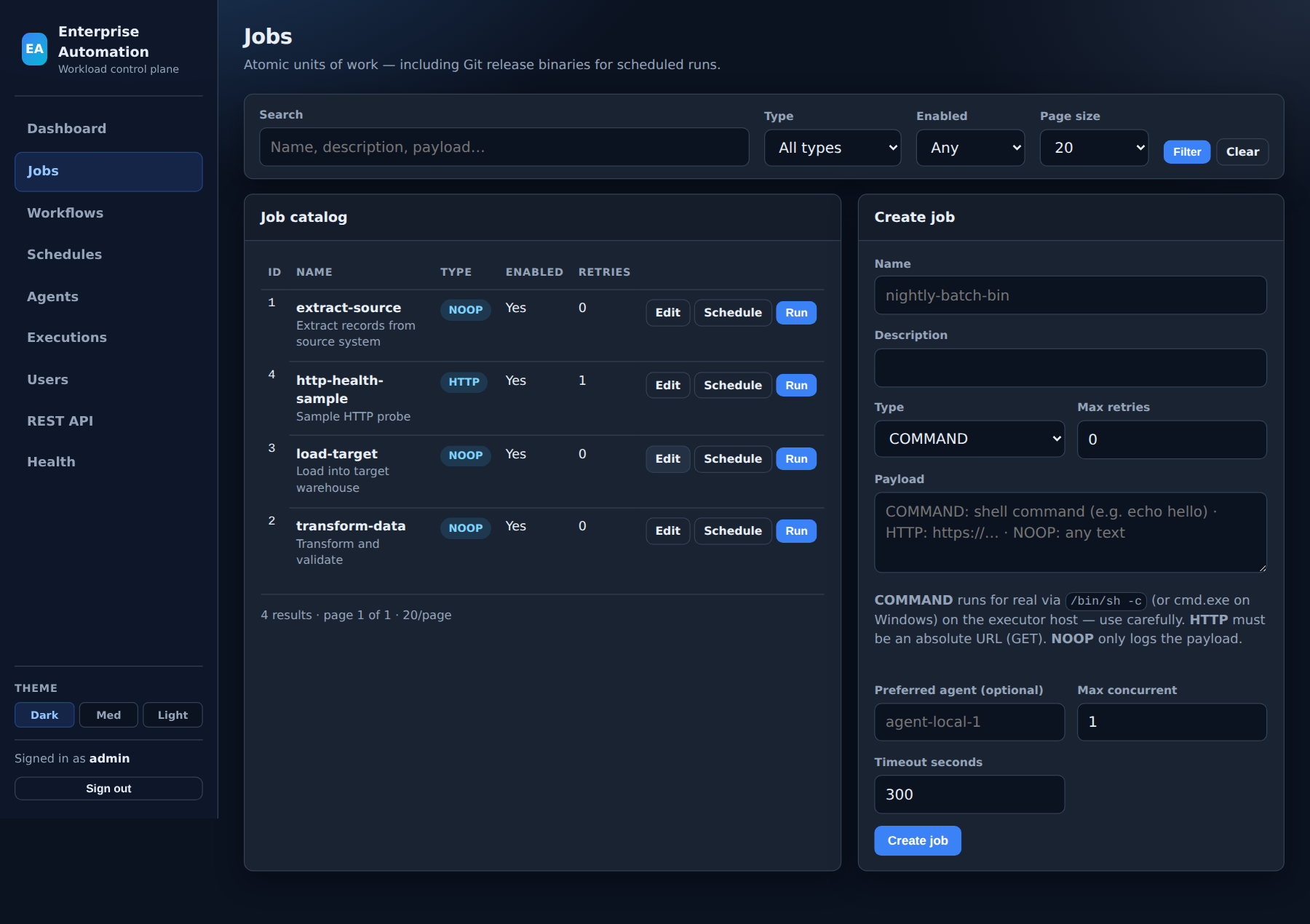Open the Page size dropdown
The width and height of the screenshot is (1310, 924).
[1094, 148]
